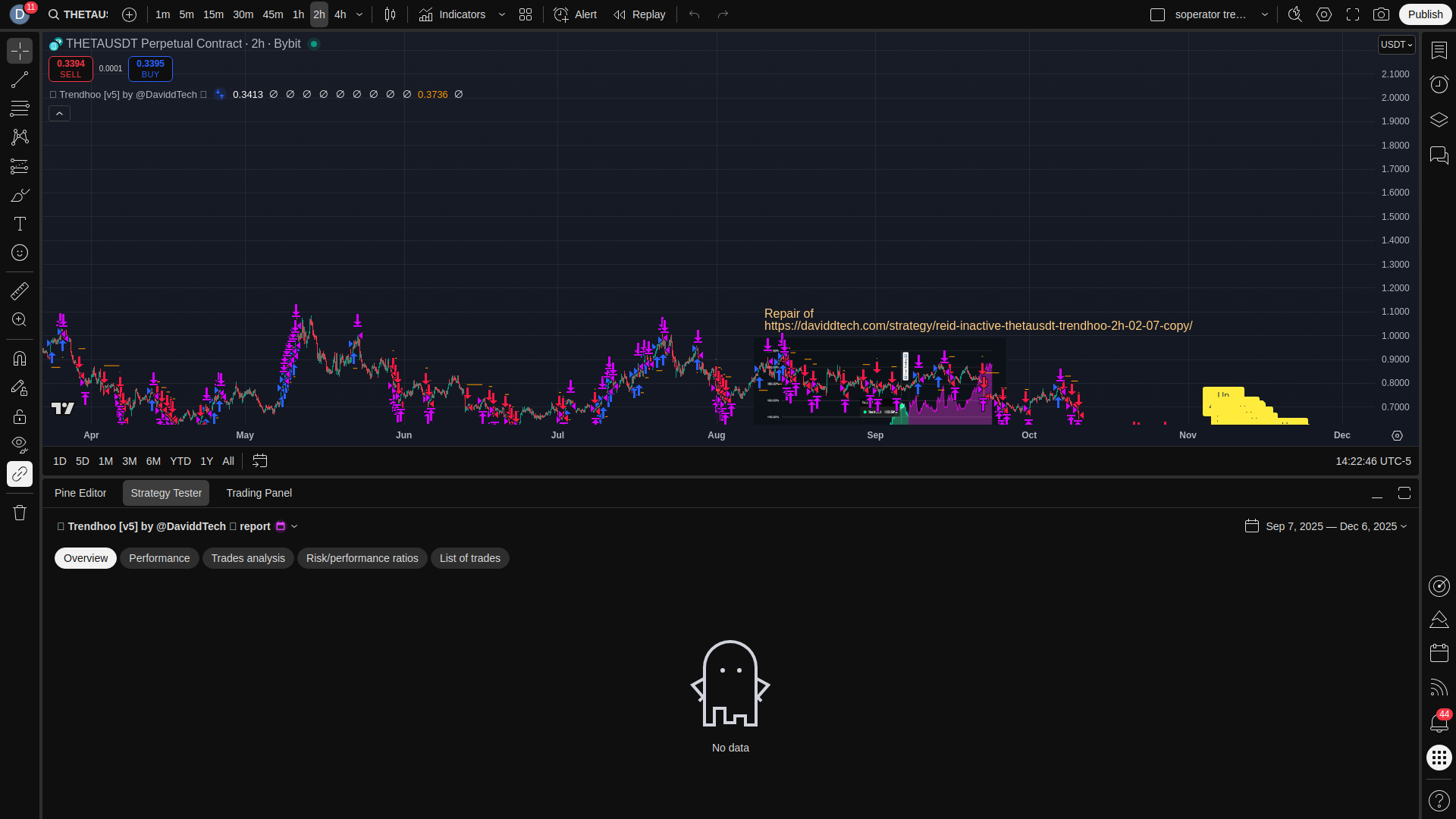Open go-to-date calendar next to All
The height and width of the screenshot is (819, 1456).
(259, 461)
